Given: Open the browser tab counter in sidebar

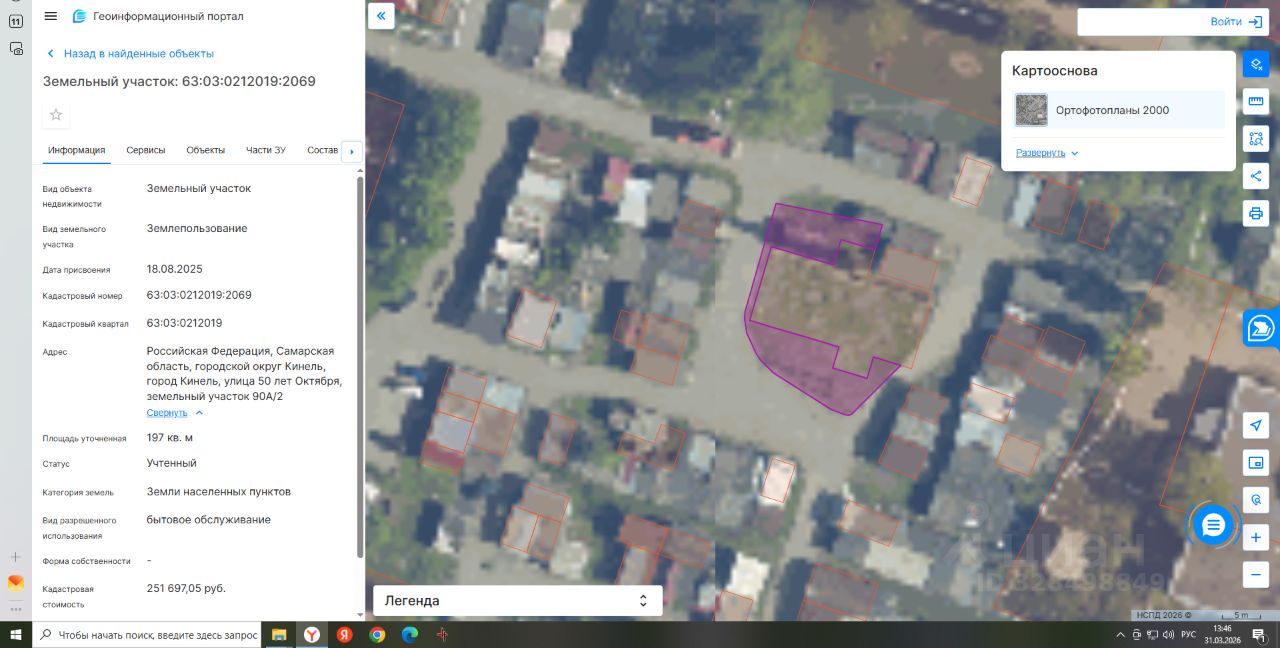Looking at the screenshot, I should [15, 20].
